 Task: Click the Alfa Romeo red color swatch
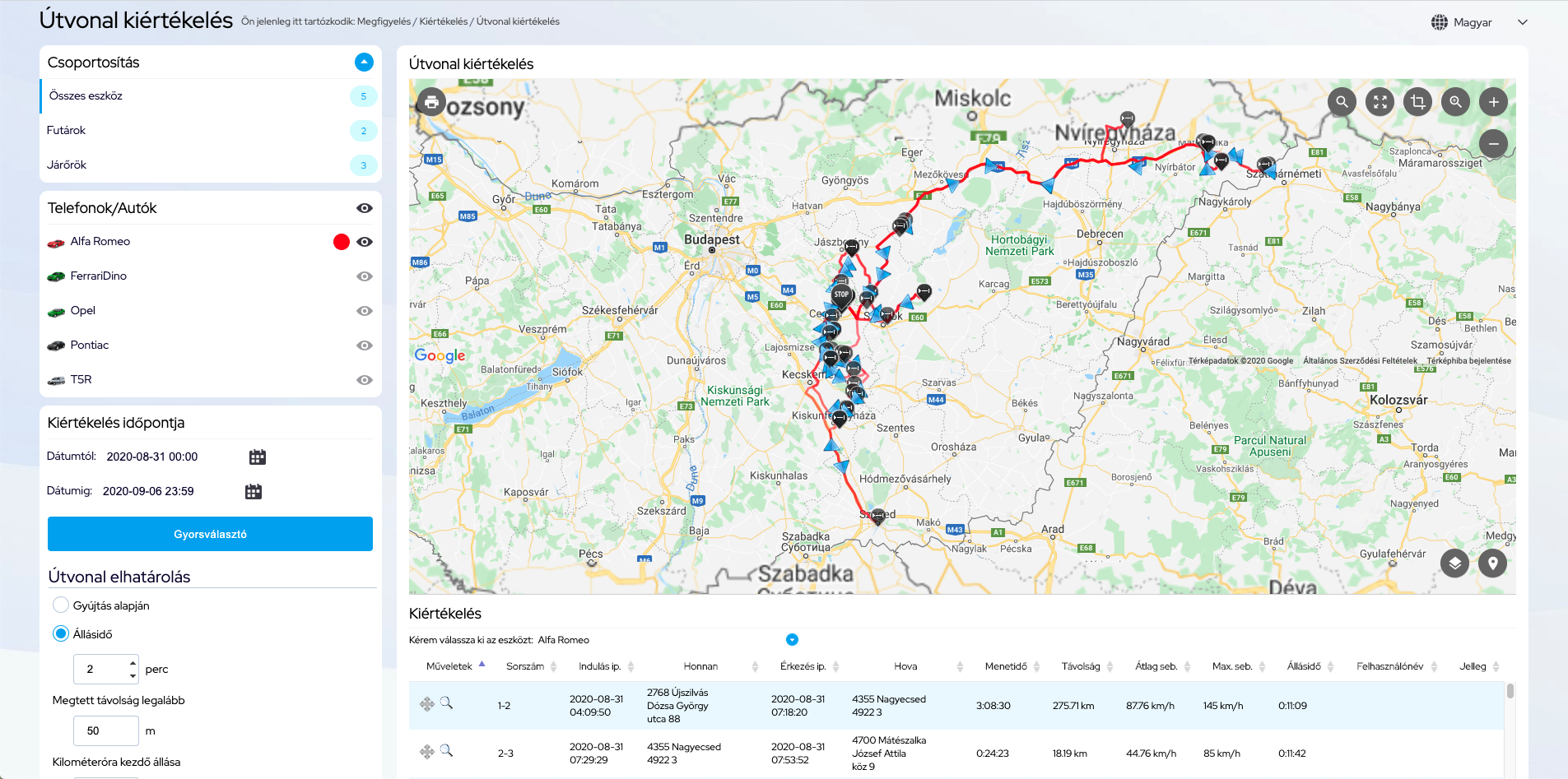(341, 242)
